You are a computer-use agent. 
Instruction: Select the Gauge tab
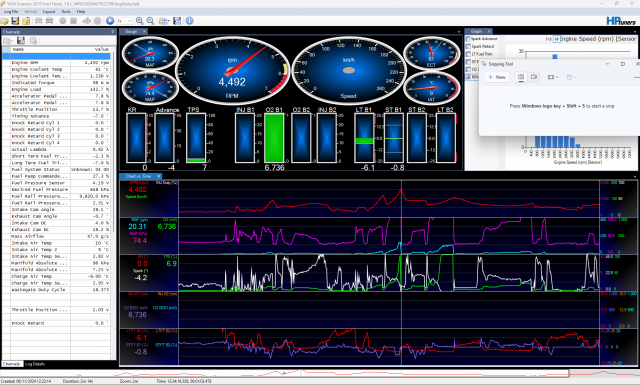tap(131, 31)
